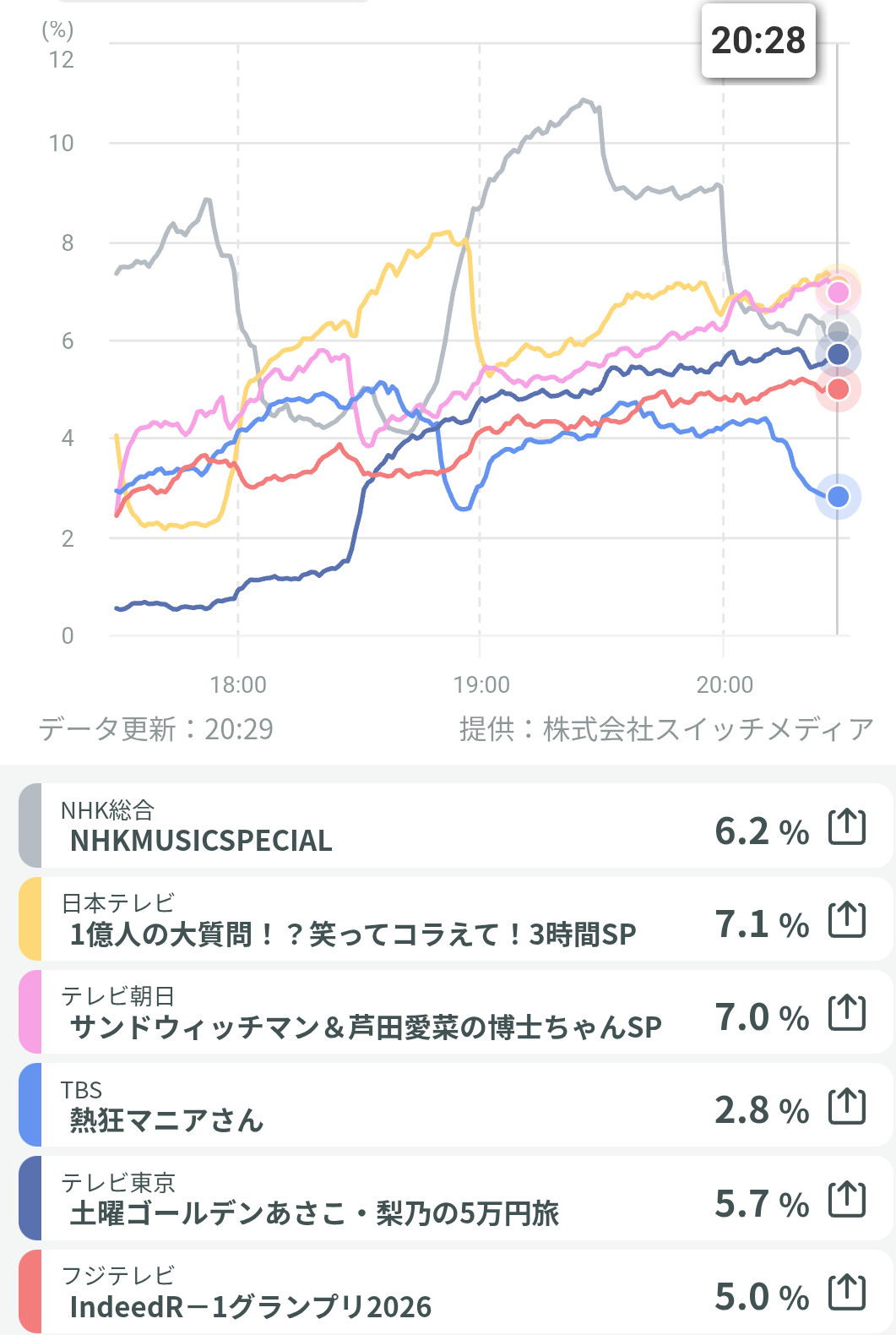
Task: Select the red Fuji TV data point
Action: pos(838,390)
